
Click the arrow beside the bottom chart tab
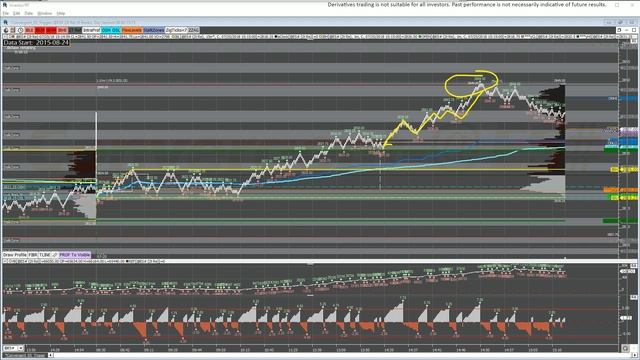[51, 356]
